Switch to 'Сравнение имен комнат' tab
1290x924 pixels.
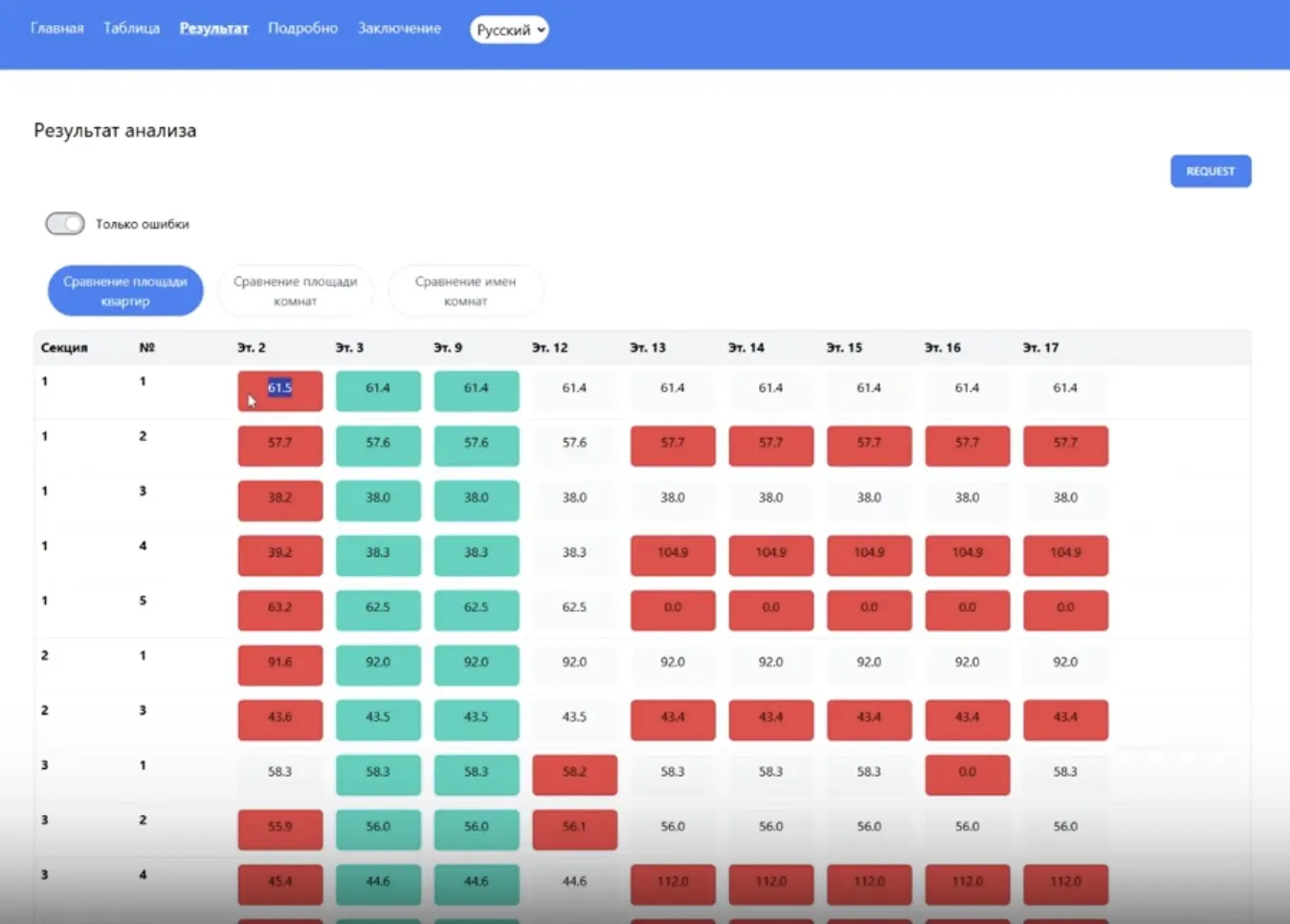465,291
